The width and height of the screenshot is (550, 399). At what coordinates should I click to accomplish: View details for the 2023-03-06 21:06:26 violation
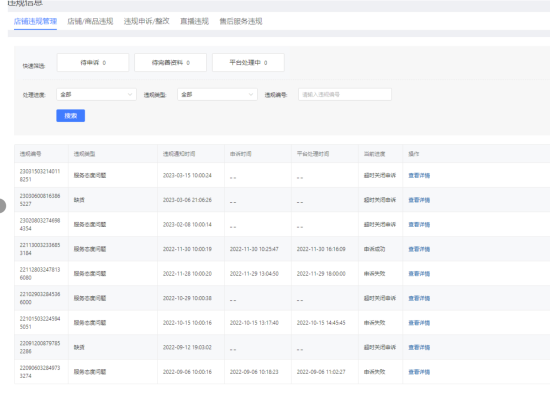pos(419,200)
